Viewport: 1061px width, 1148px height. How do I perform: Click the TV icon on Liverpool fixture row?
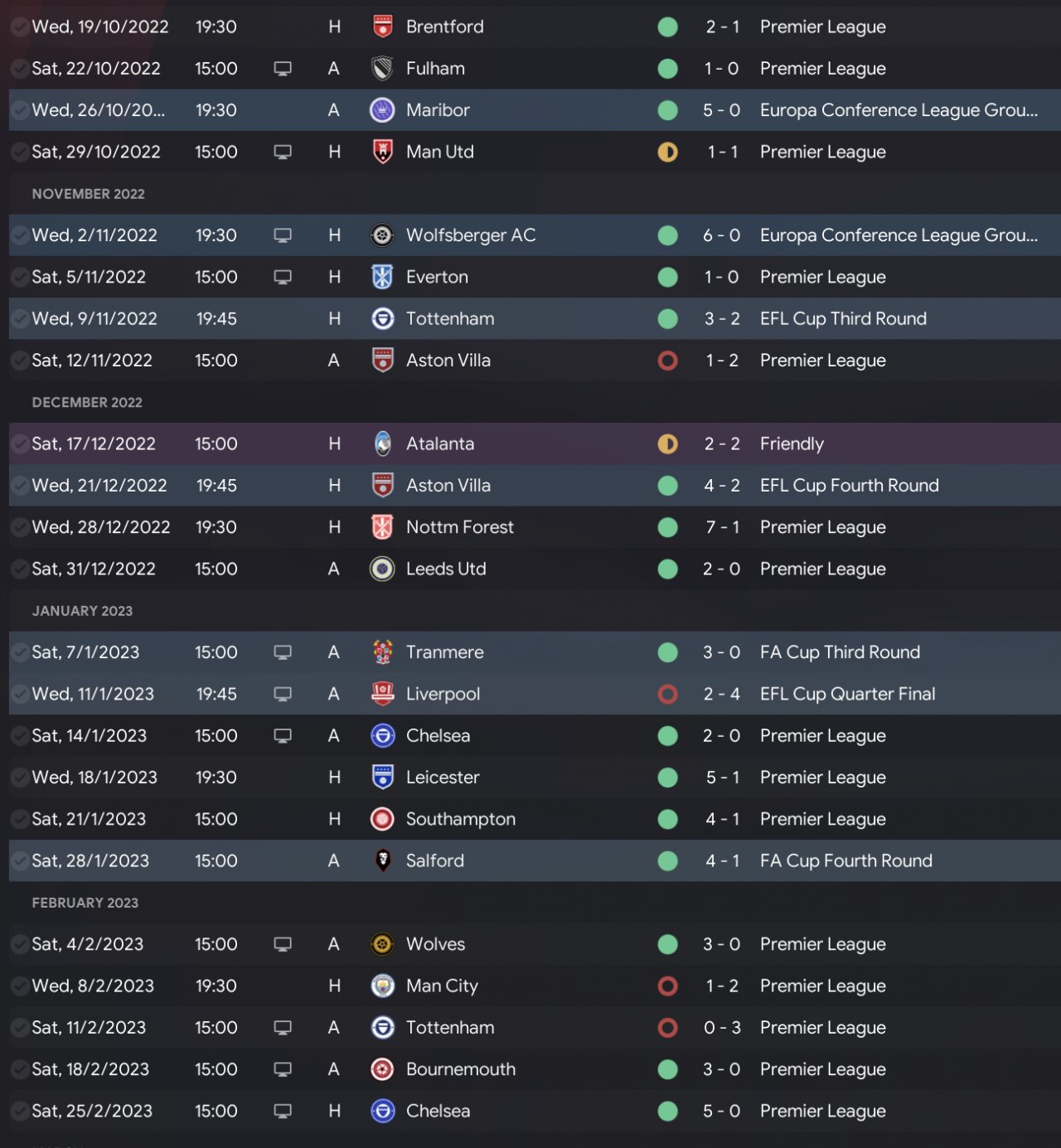click(x=283, y=694)
